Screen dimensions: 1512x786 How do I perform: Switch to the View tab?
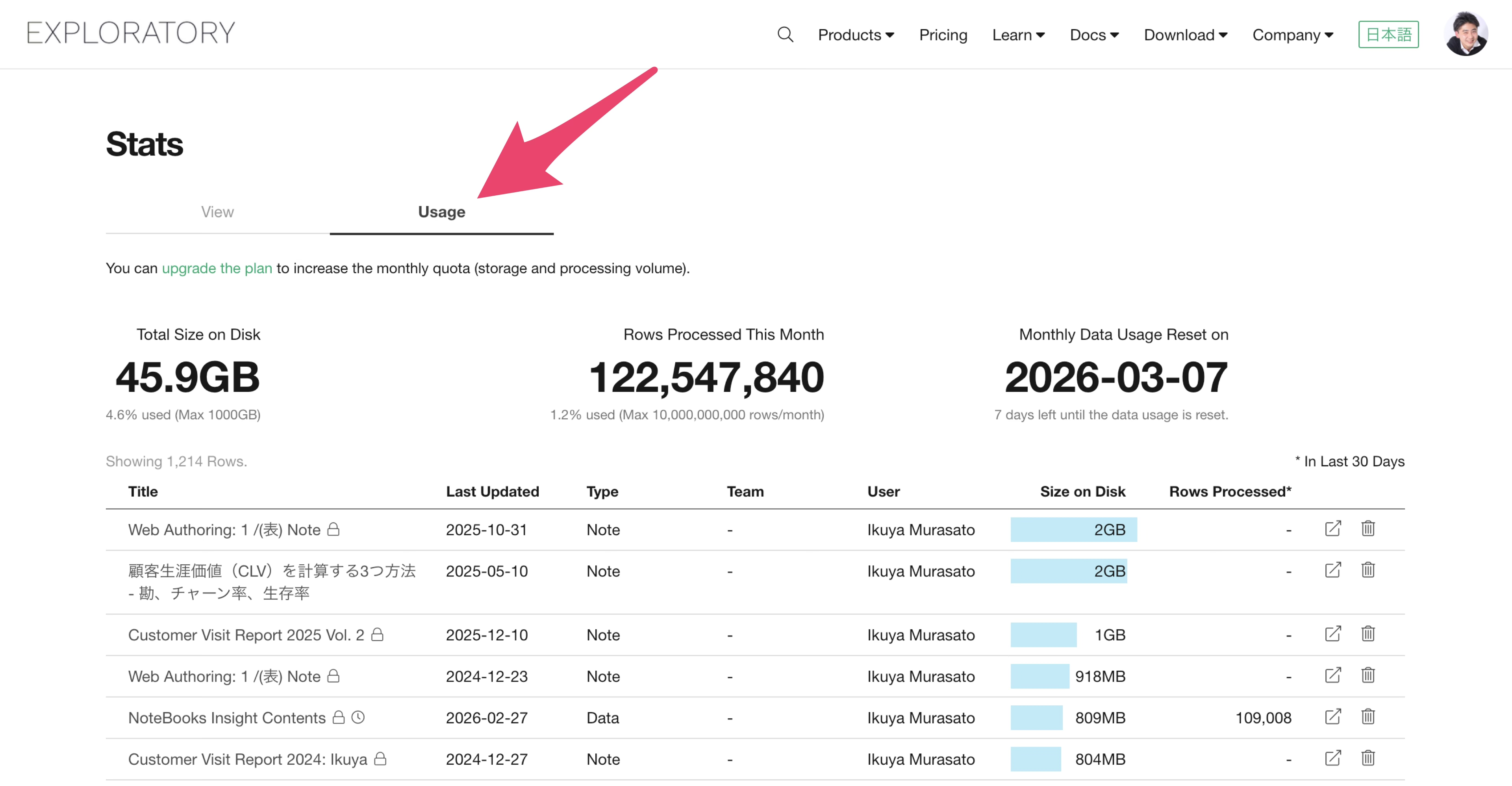(x=217, y=212)
